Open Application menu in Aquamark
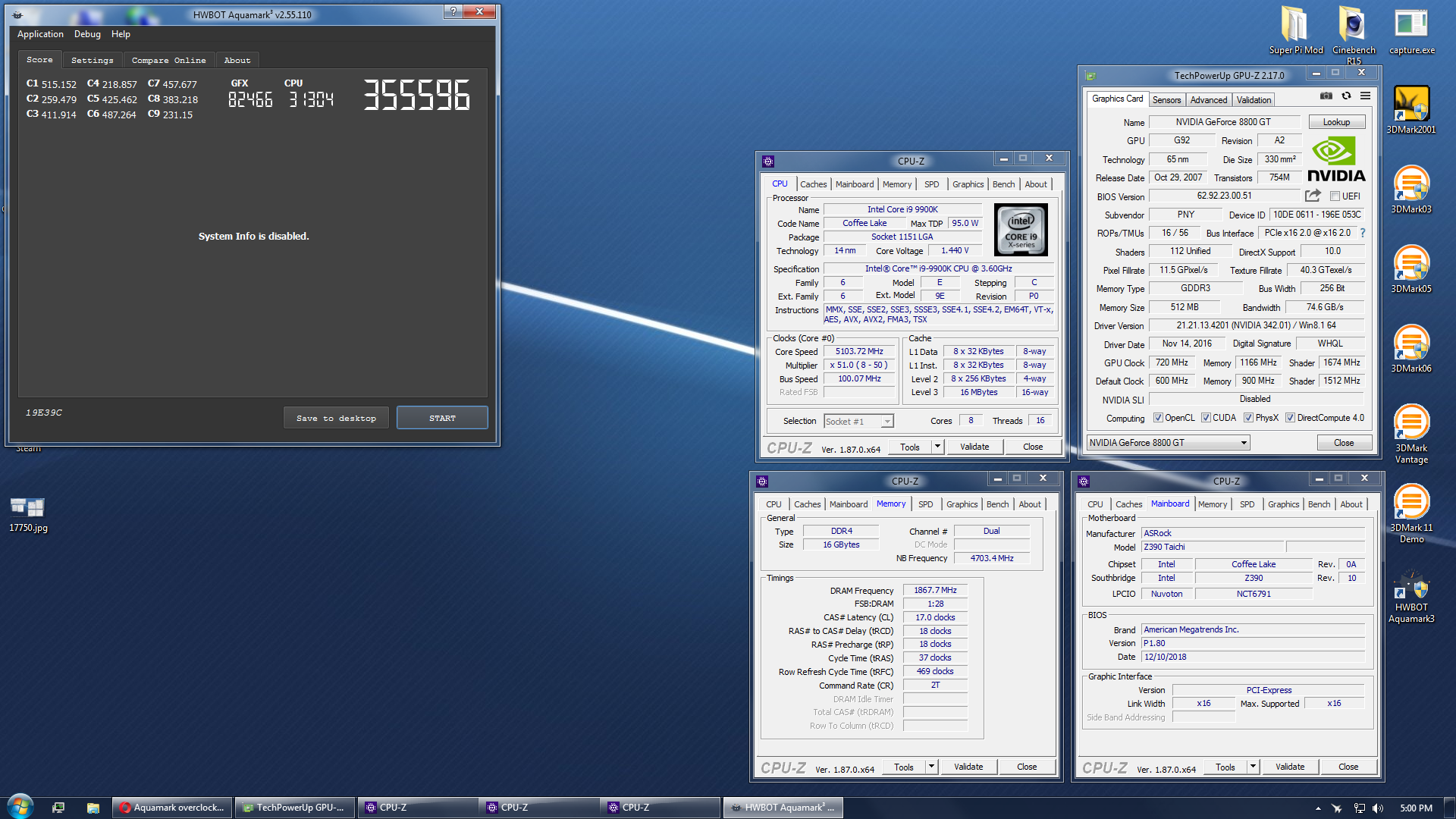Viewport: 1456px width, 819px height. (x=40, y=34)
